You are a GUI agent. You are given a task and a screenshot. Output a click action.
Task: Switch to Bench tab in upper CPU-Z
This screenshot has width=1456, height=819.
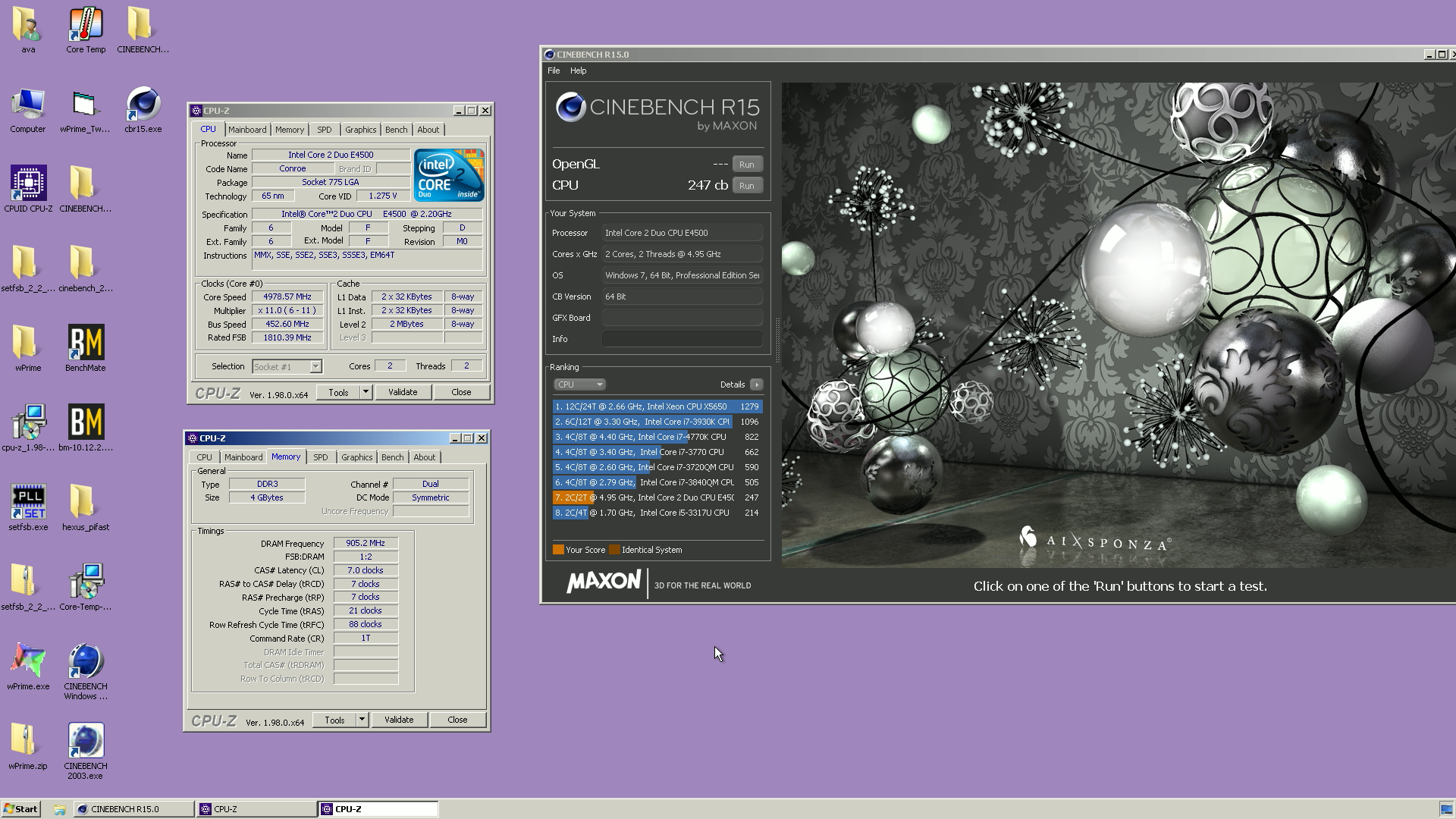coord(396,130)
